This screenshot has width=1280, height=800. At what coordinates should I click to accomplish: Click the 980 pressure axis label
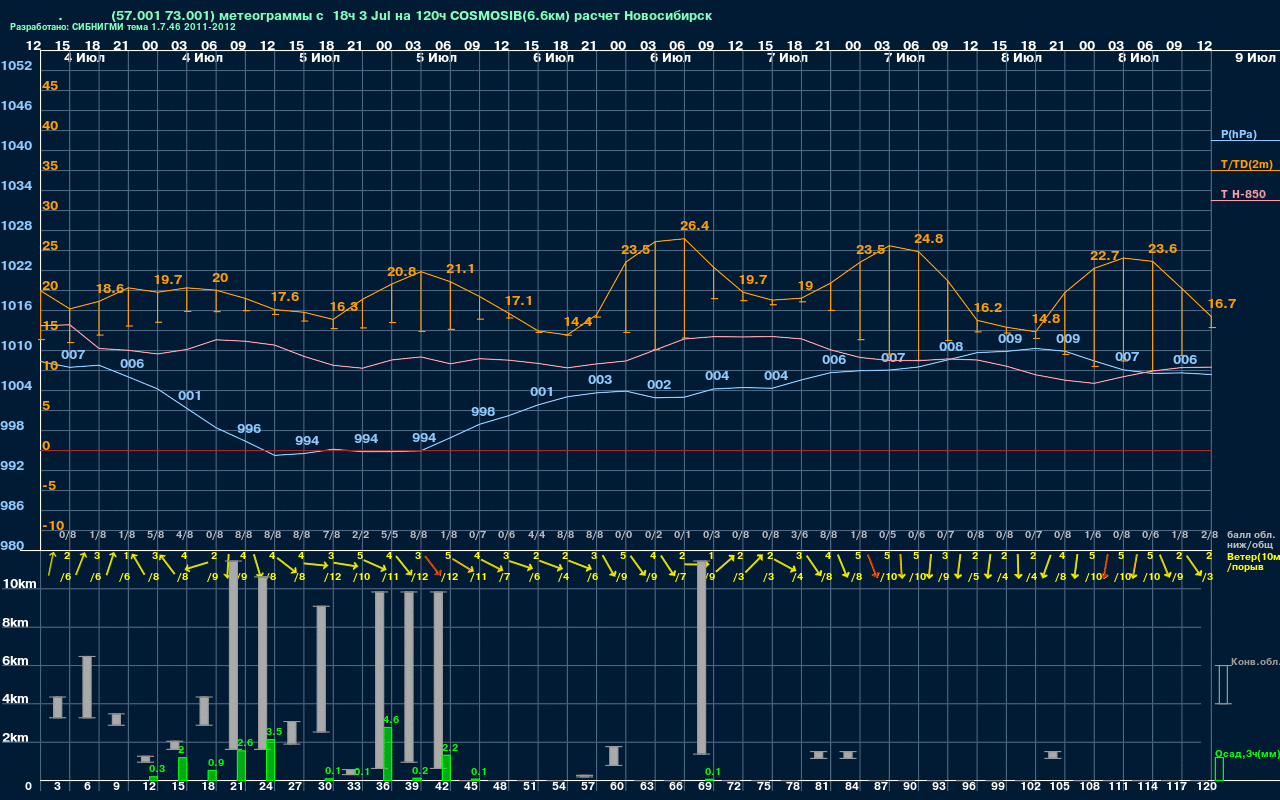12,546
